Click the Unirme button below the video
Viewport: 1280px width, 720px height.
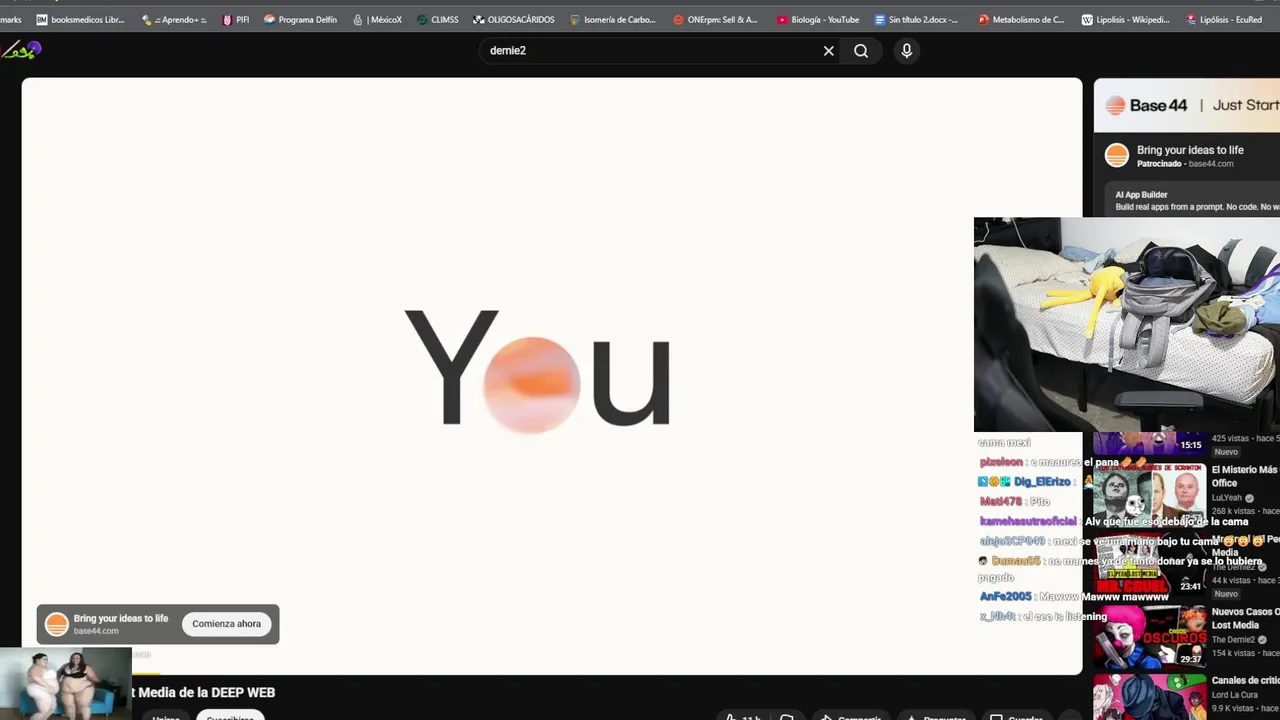tap(166, 716)
